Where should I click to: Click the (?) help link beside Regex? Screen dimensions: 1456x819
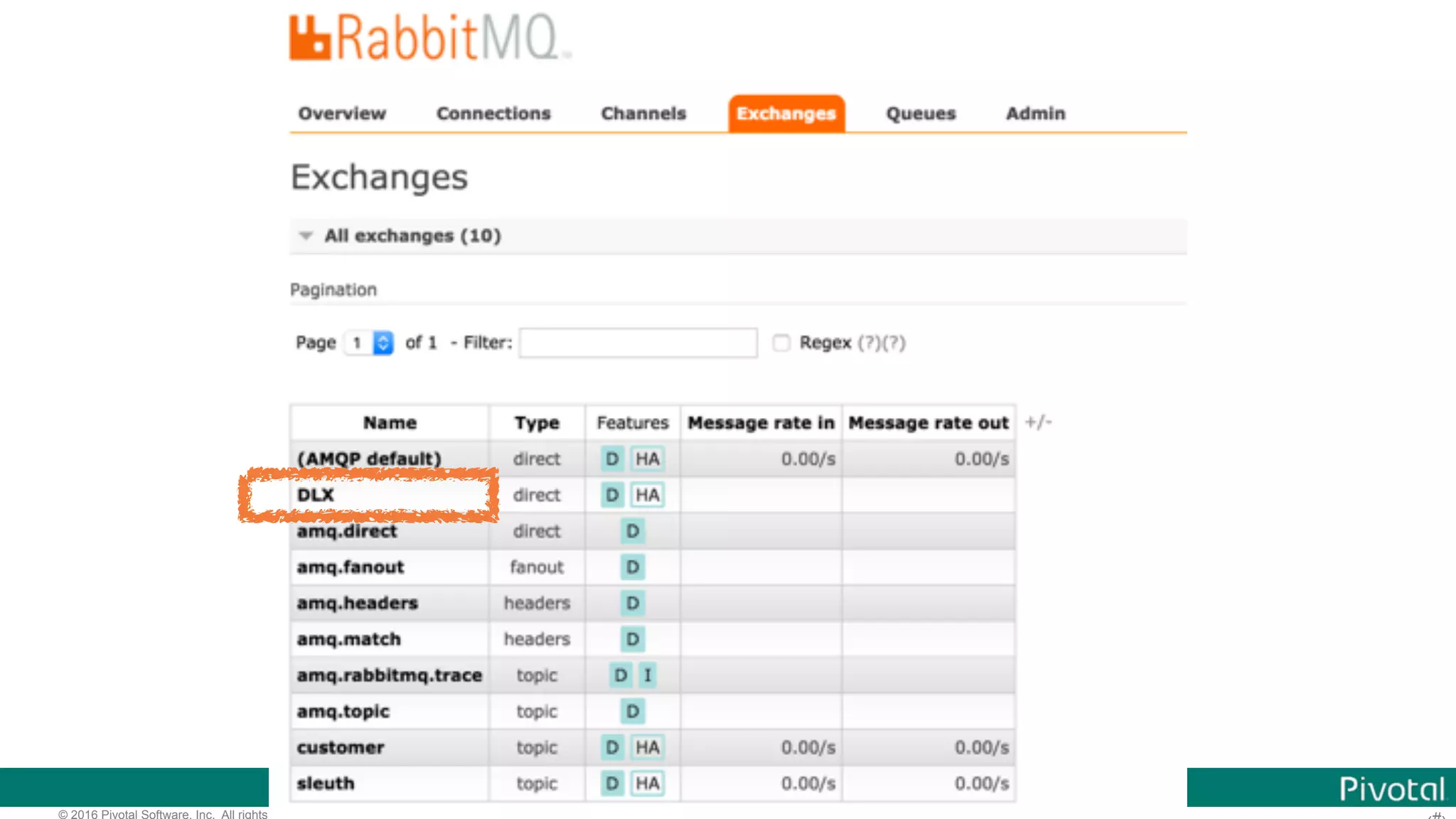[869, 343]
